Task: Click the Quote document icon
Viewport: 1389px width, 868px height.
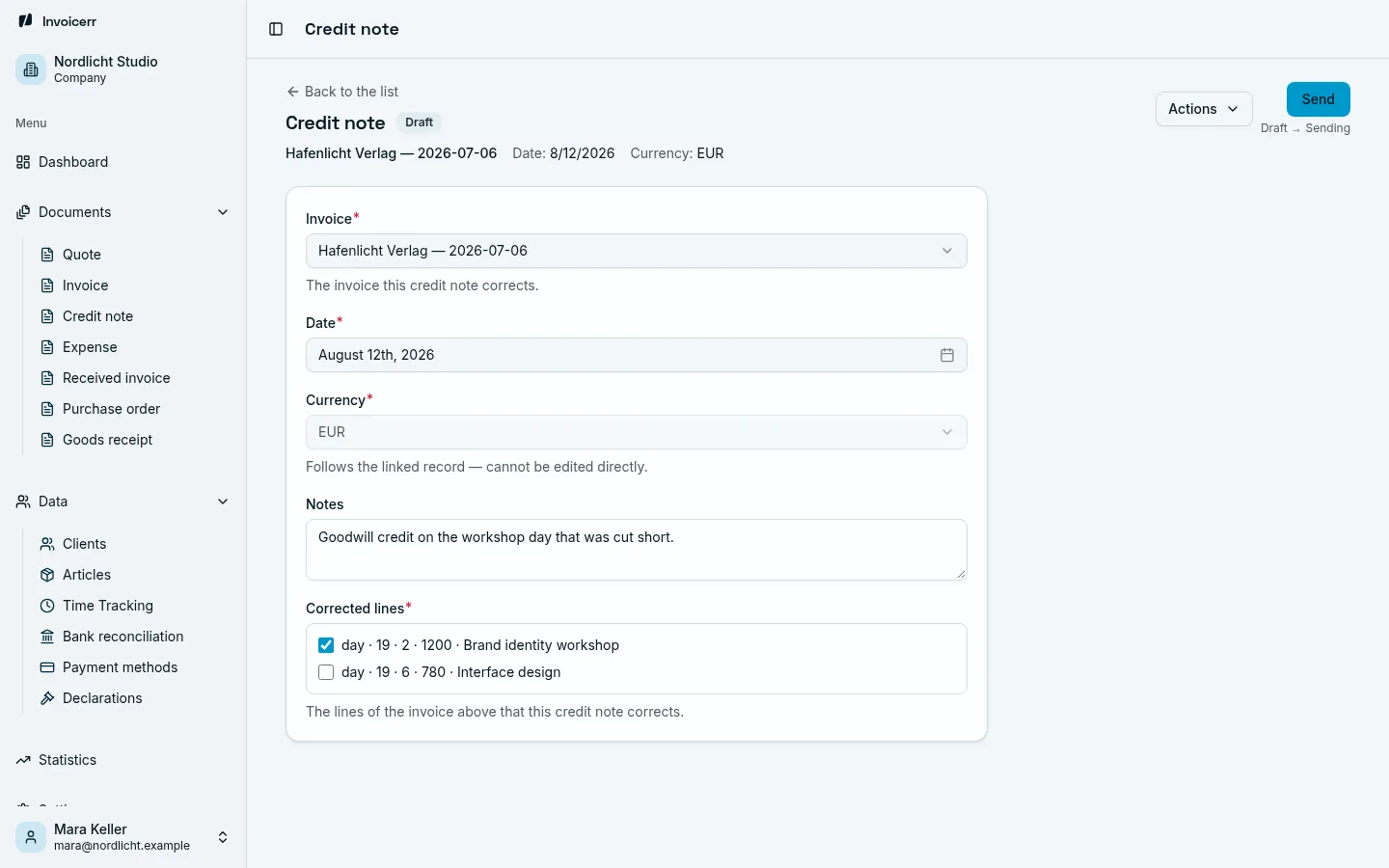Action: tap(47, 255)
